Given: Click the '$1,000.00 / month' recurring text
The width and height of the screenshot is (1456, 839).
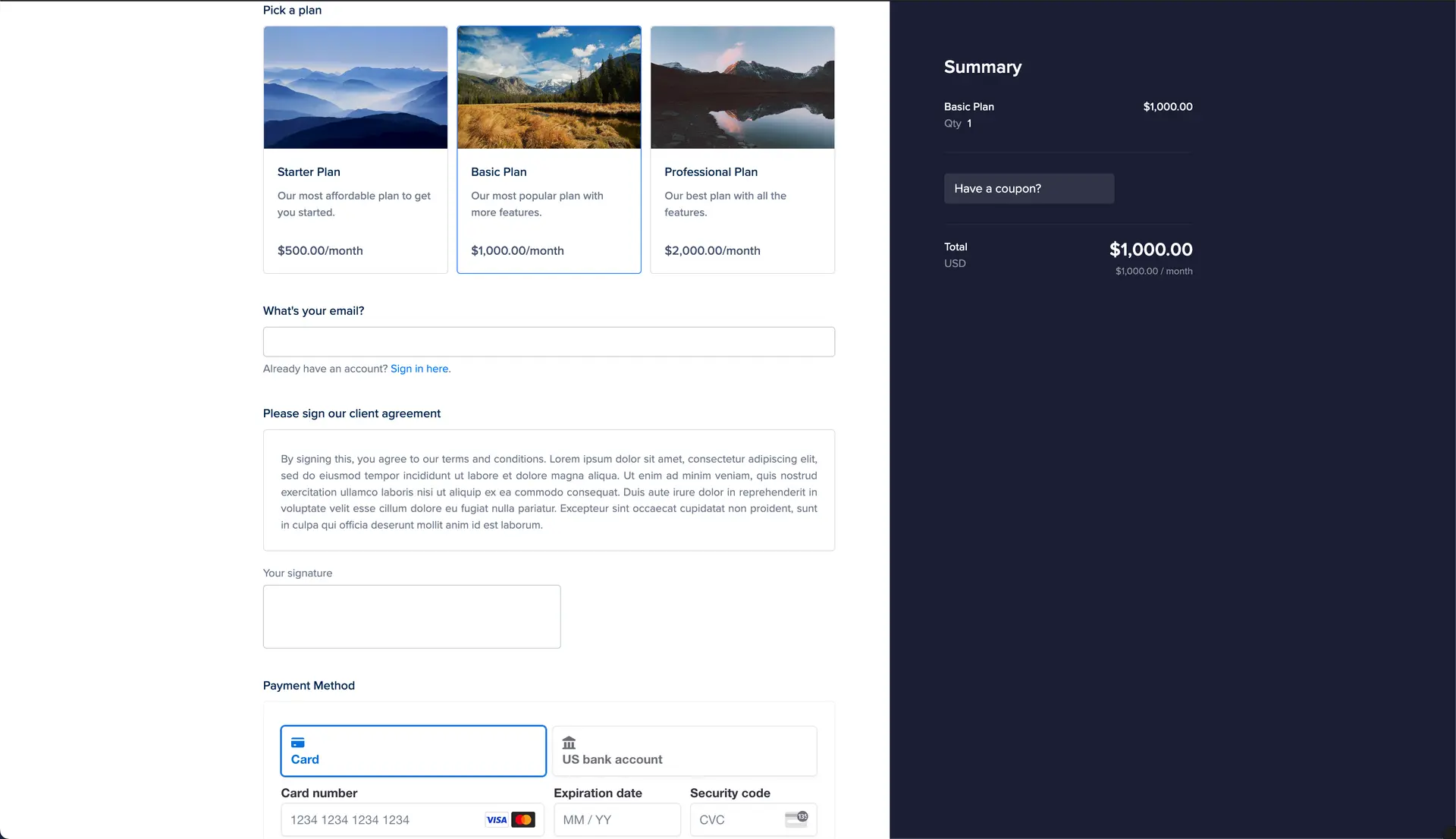Looking at the screenshot, I should point(1153,272).
